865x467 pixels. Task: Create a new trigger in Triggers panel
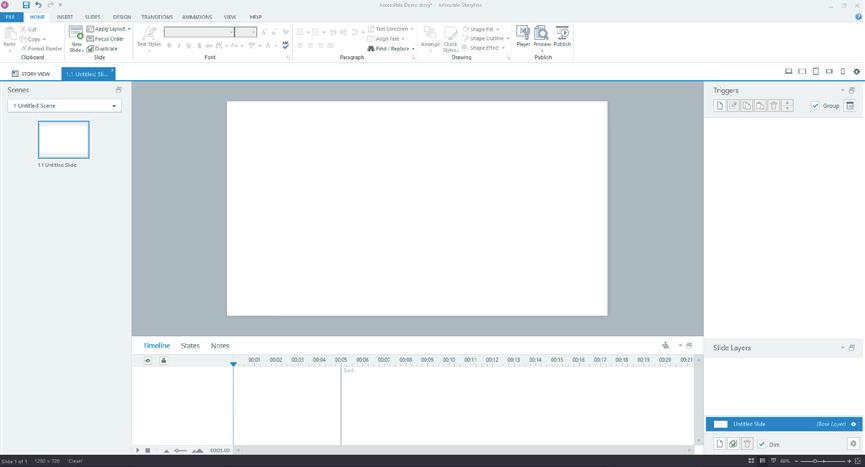click(719, 105)
